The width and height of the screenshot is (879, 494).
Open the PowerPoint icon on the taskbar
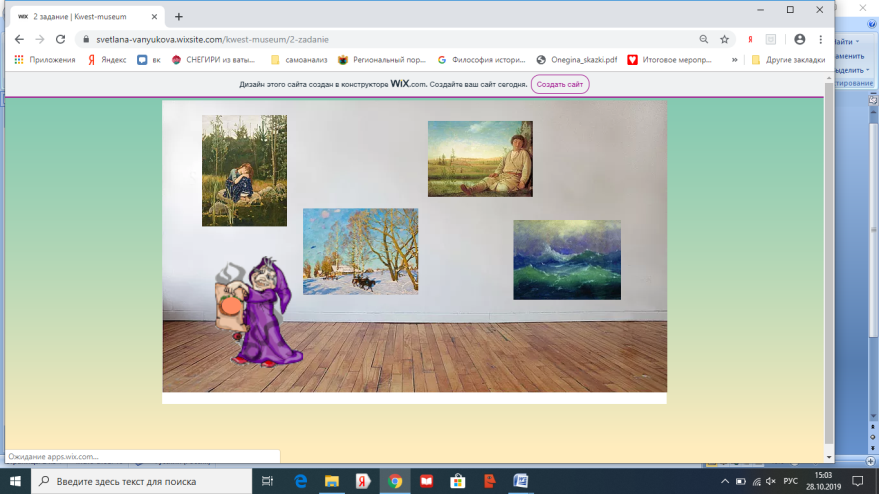489,481
